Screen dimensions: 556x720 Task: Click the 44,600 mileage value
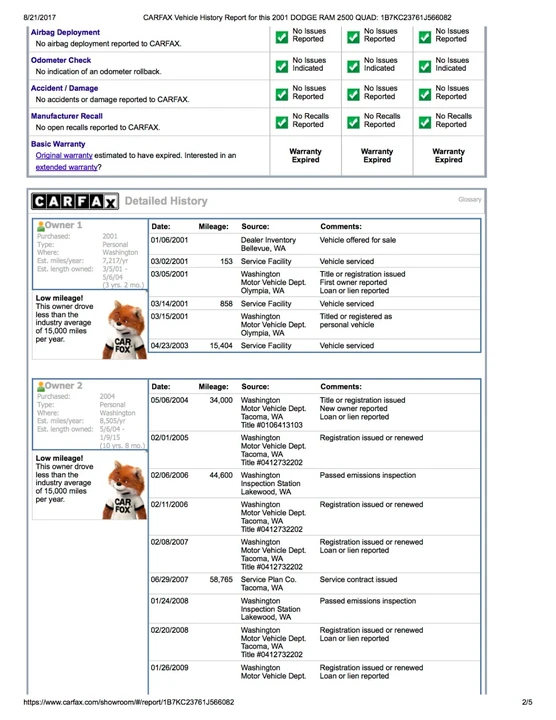(x=221, y=475)
